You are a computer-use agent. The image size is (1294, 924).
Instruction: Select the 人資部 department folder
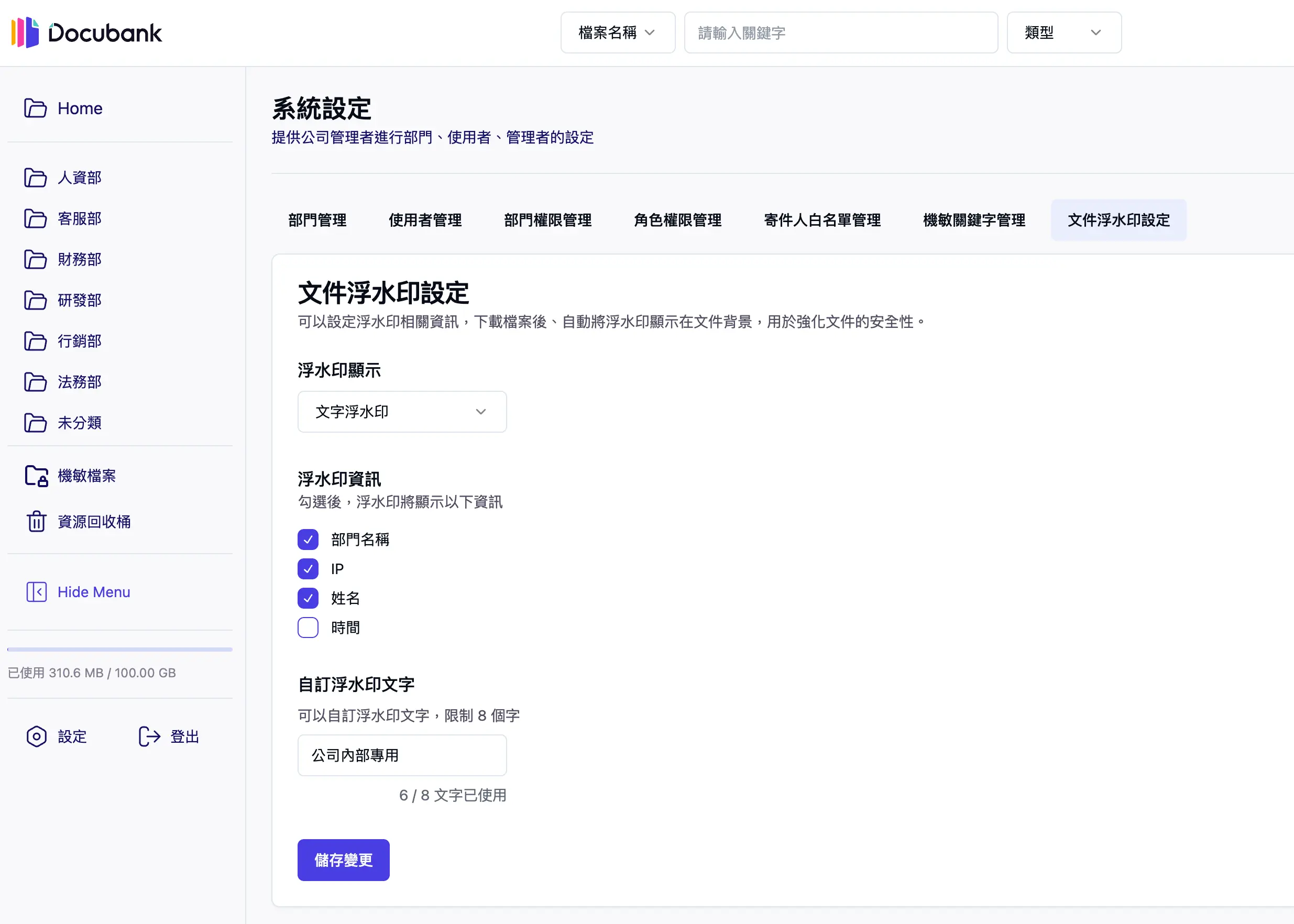pyautogui.click(x=79, y=178)
